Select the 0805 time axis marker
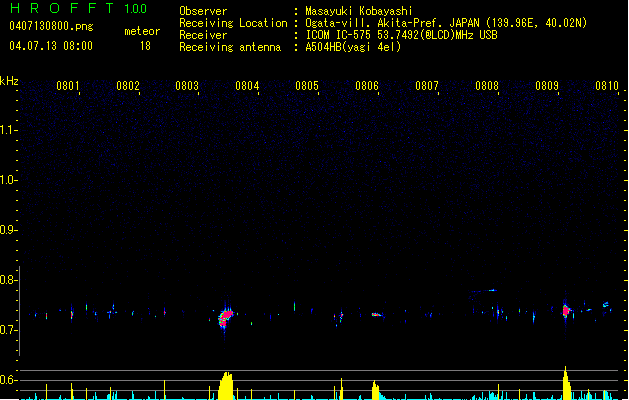This screenshot has height=400, width=629. [x=307, y=86]
